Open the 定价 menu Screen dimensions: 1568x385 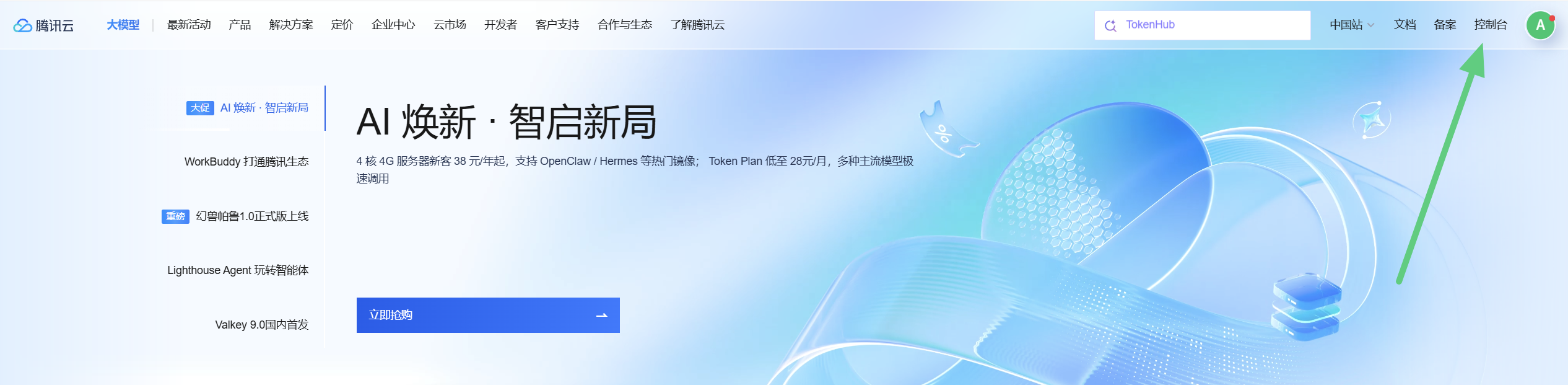click(342, 25)
